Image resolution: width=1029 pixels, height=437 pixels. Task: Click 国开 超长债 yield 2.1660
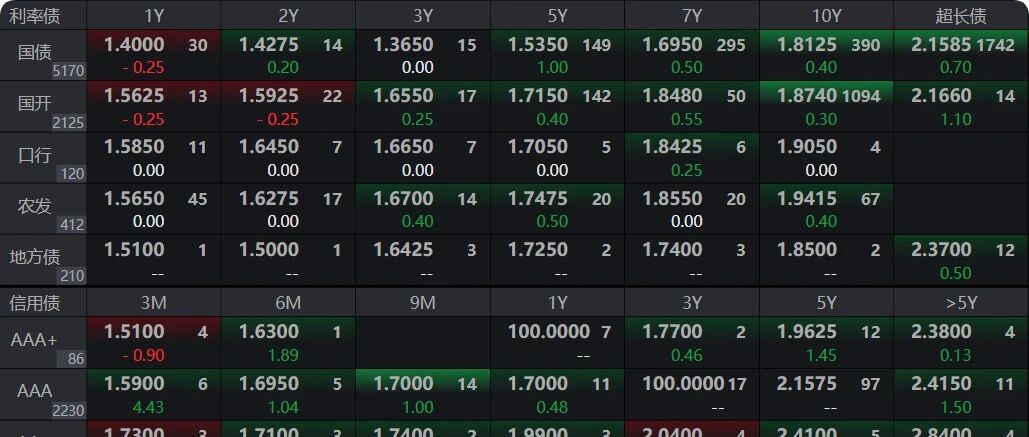pos(942,96)
